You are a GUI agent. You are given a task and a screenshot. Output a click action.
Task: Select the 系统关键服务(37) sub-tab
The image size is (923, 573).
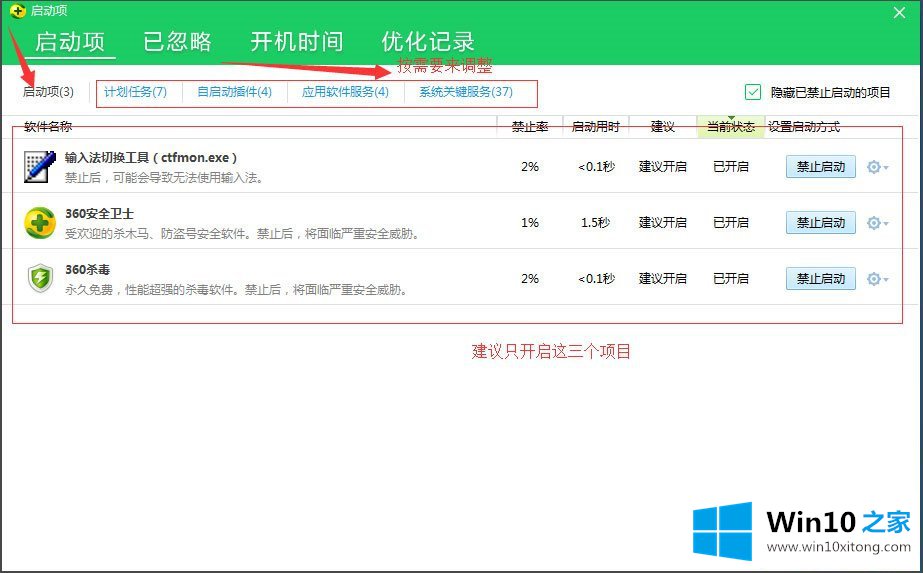coord(466,92)
